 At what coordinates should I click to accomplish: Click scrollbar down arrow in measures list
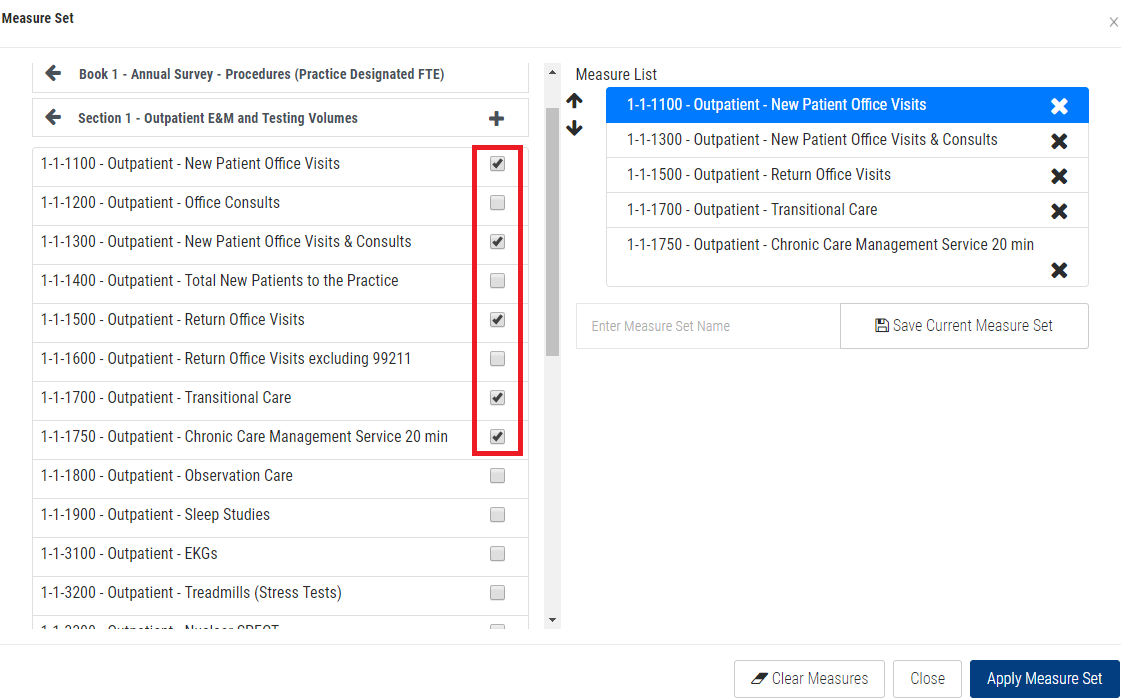[x=552, y=620]
